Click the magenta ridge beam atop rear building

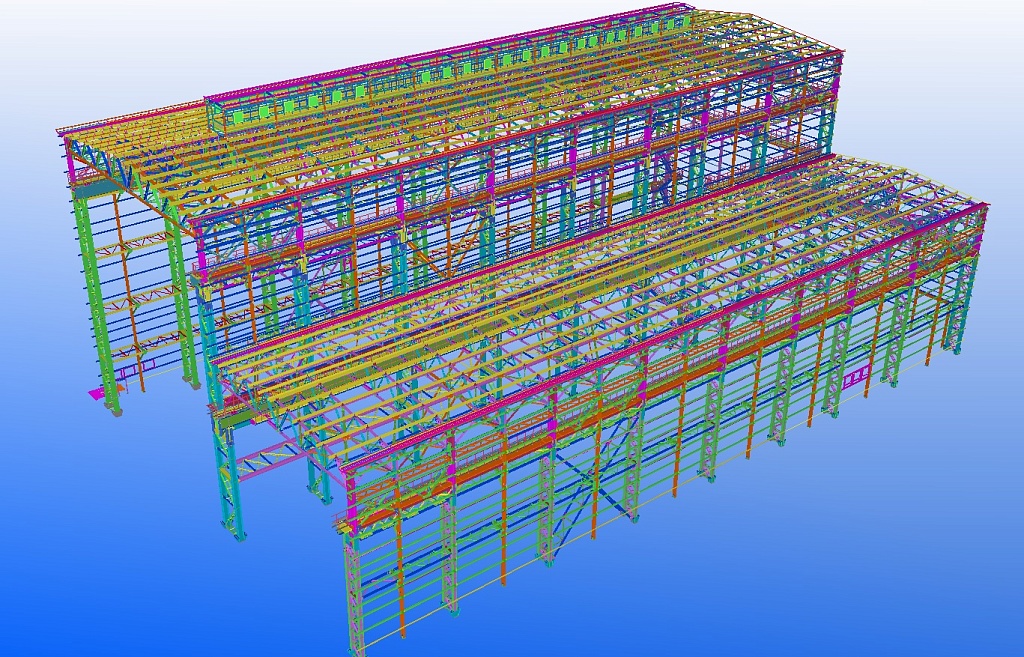pos(450,52)
